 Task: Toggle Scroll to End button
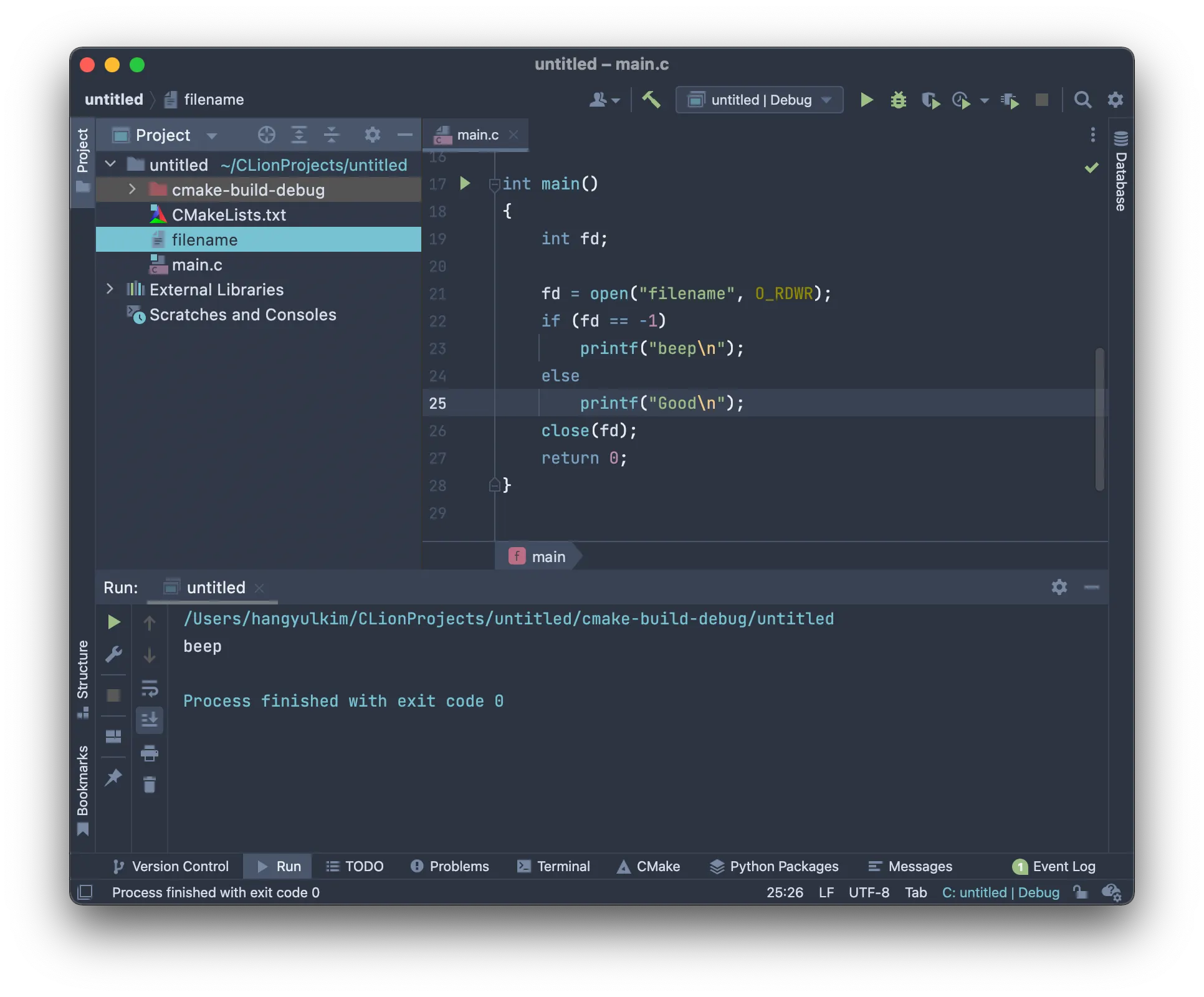coord(150,720)
